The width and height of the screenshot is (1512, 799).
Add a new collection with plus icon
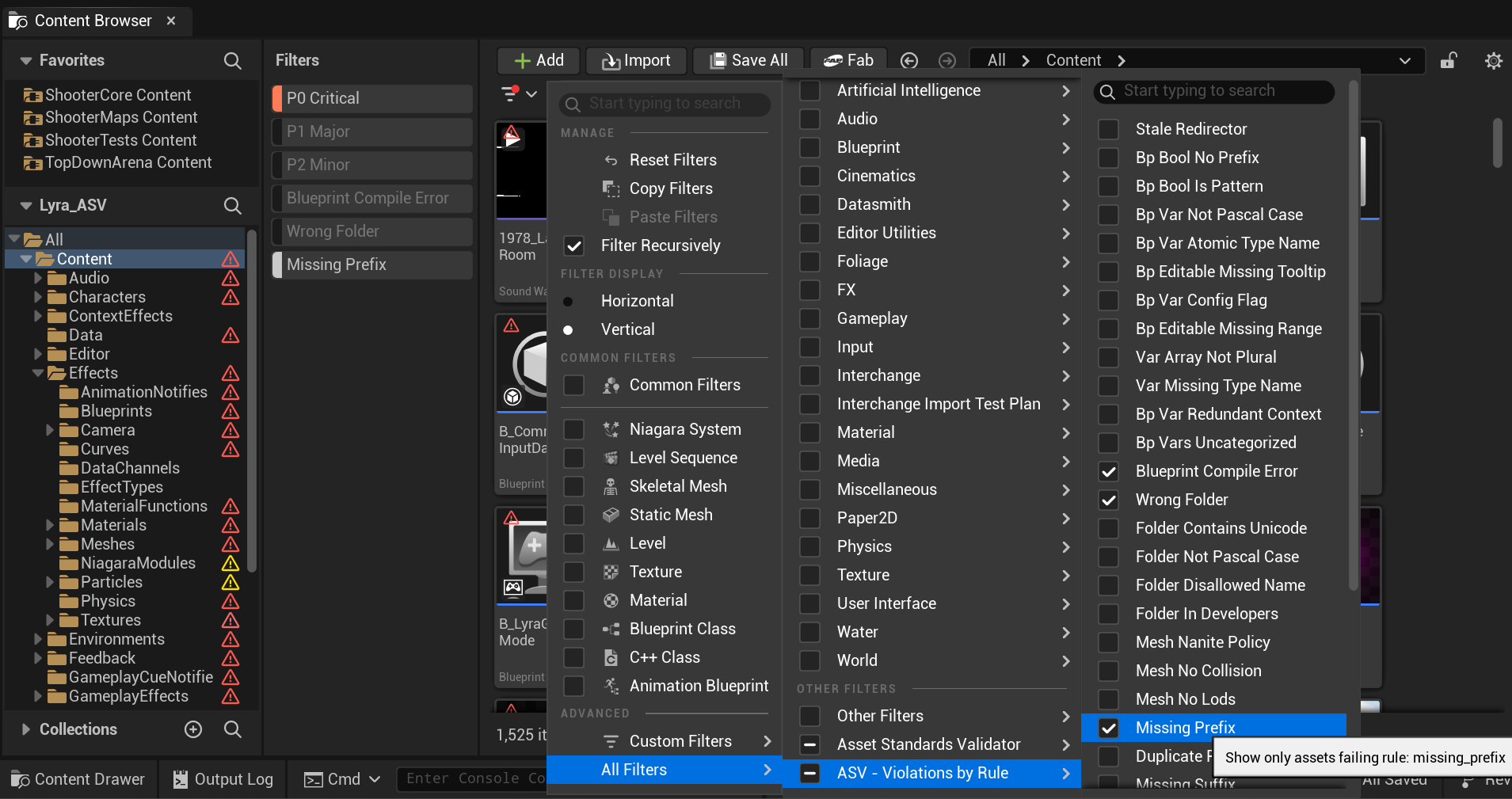[193, 729]
